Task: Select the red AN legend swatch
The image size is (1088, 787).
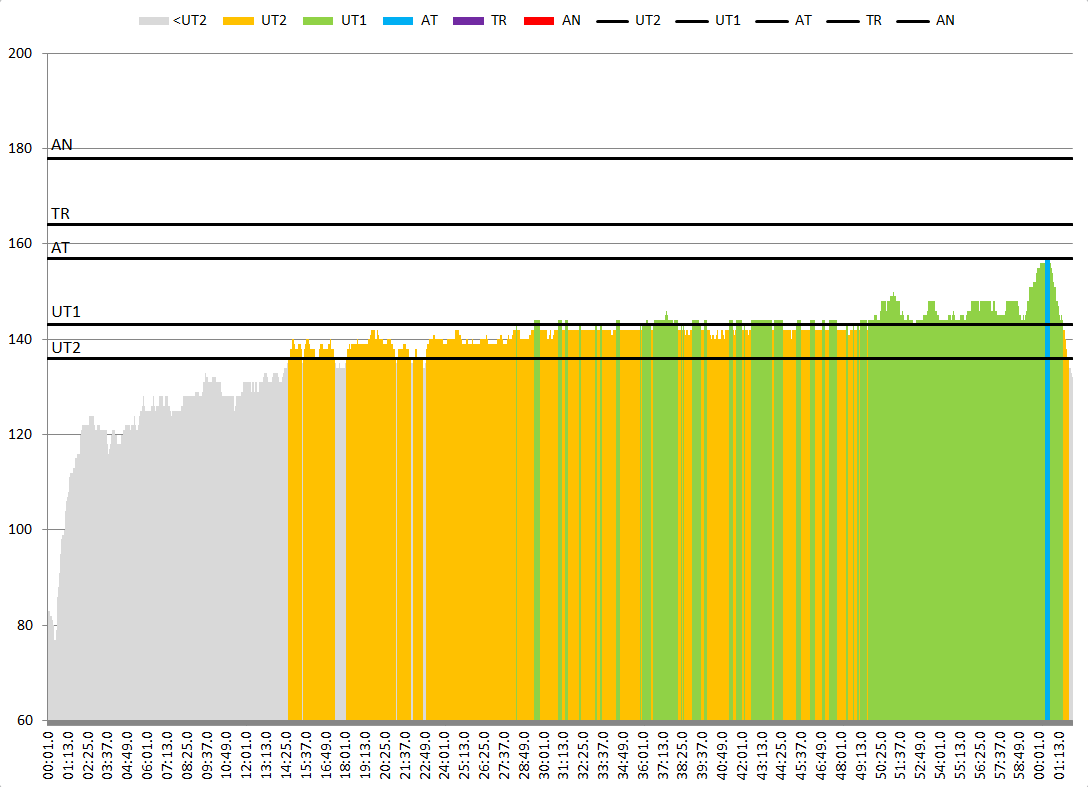Action: coord(540,20)
